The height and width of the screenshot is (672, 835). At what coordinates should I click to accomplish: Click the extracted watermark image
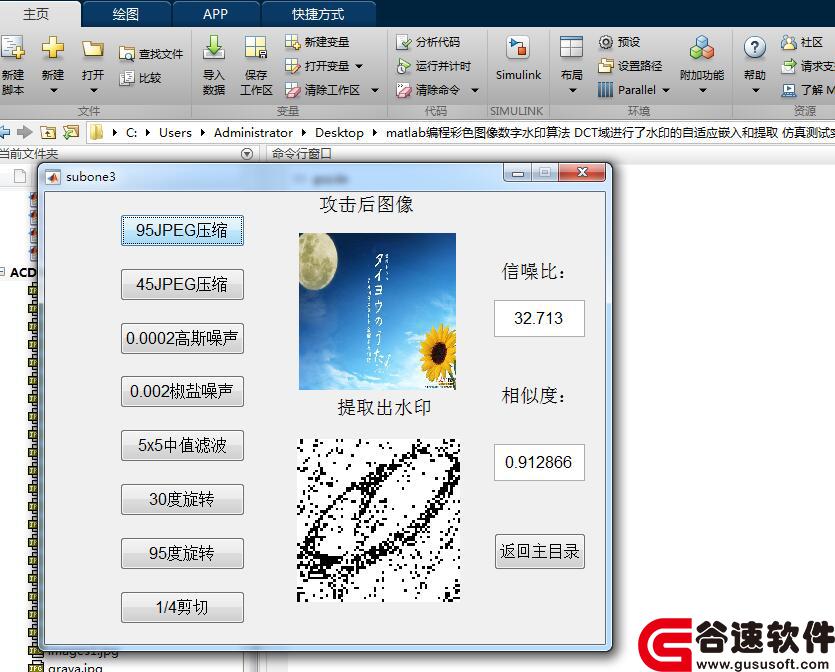(378, 520)
